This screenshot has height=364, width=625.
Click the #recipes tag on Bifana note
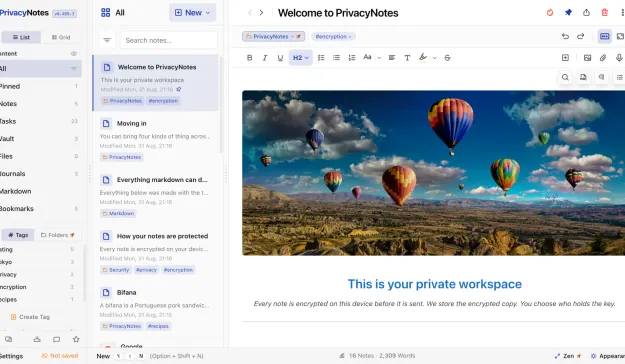pyautogui.click(x=158, y=326)
